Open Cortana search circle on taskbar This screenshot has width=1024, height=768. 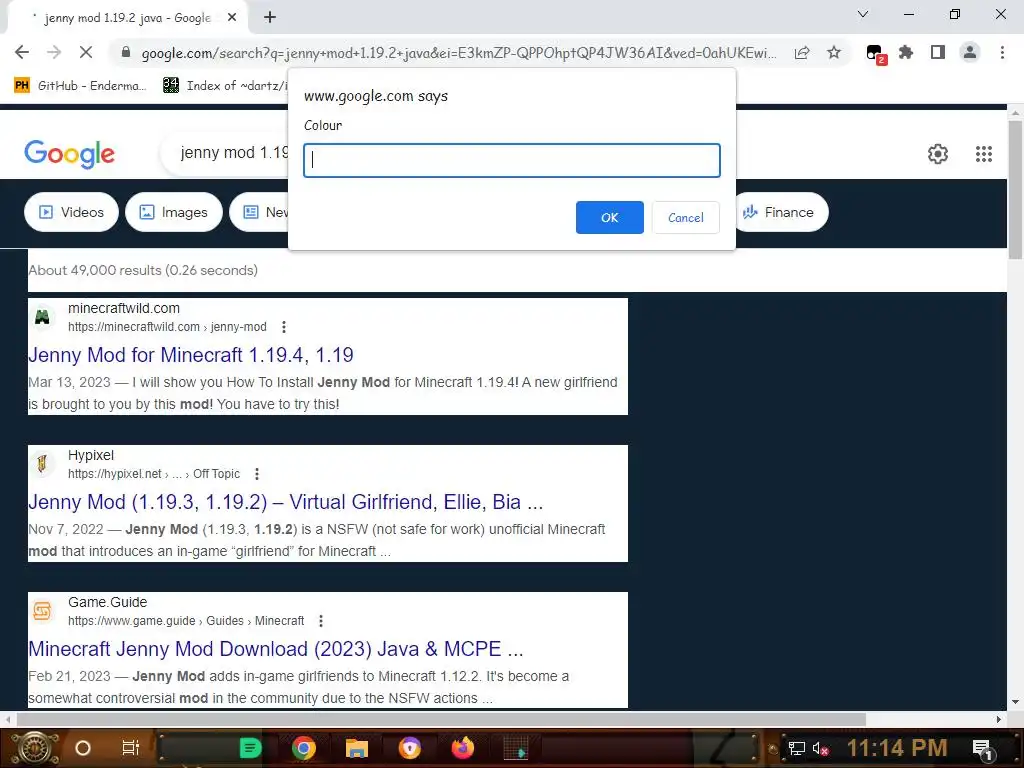pos(83,748)
